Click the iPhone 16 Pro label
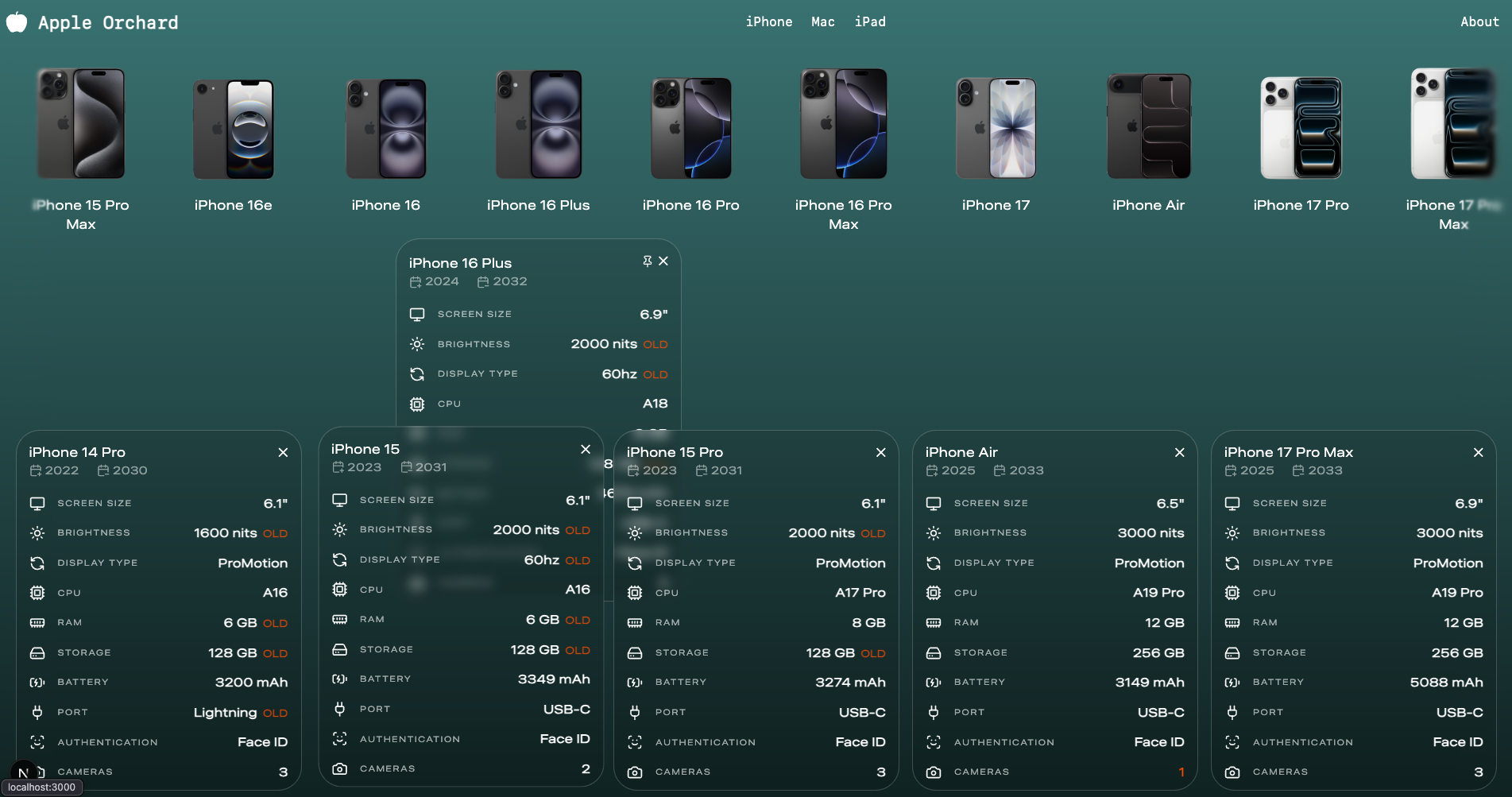 (x=690, y=205)
